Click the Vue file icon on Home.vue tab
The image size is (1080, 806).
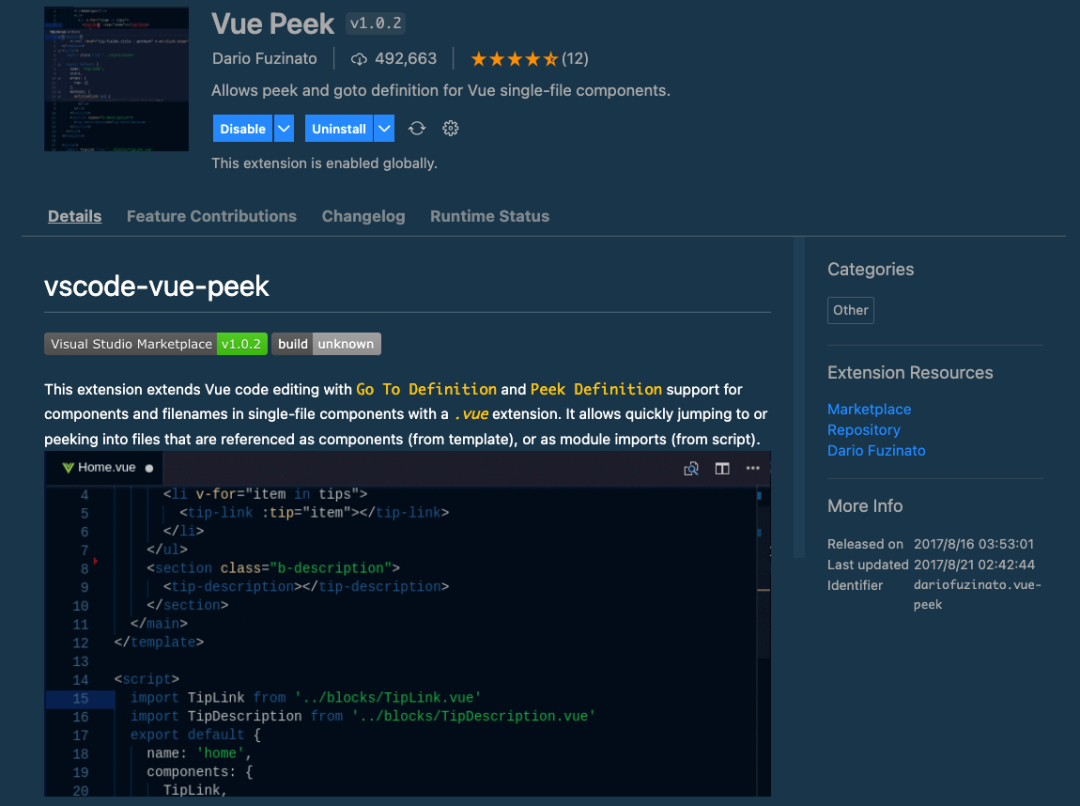[x=68, y=468]
